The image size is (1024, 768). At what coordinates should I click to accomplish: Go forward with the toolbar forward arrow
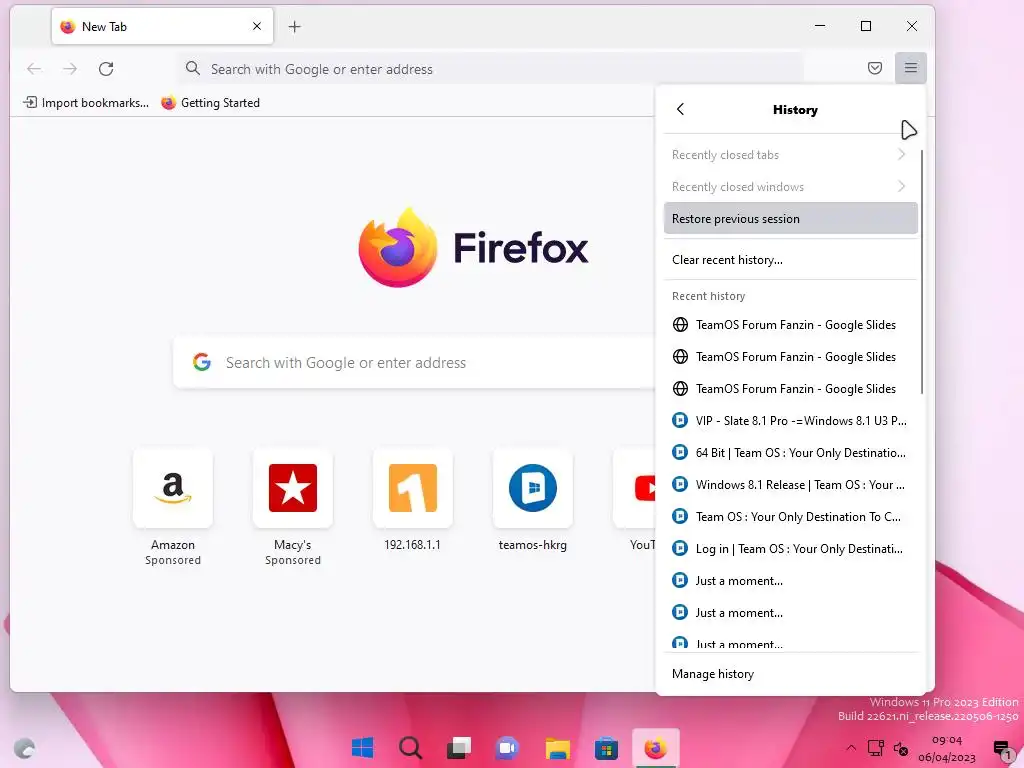coord(70,69)
